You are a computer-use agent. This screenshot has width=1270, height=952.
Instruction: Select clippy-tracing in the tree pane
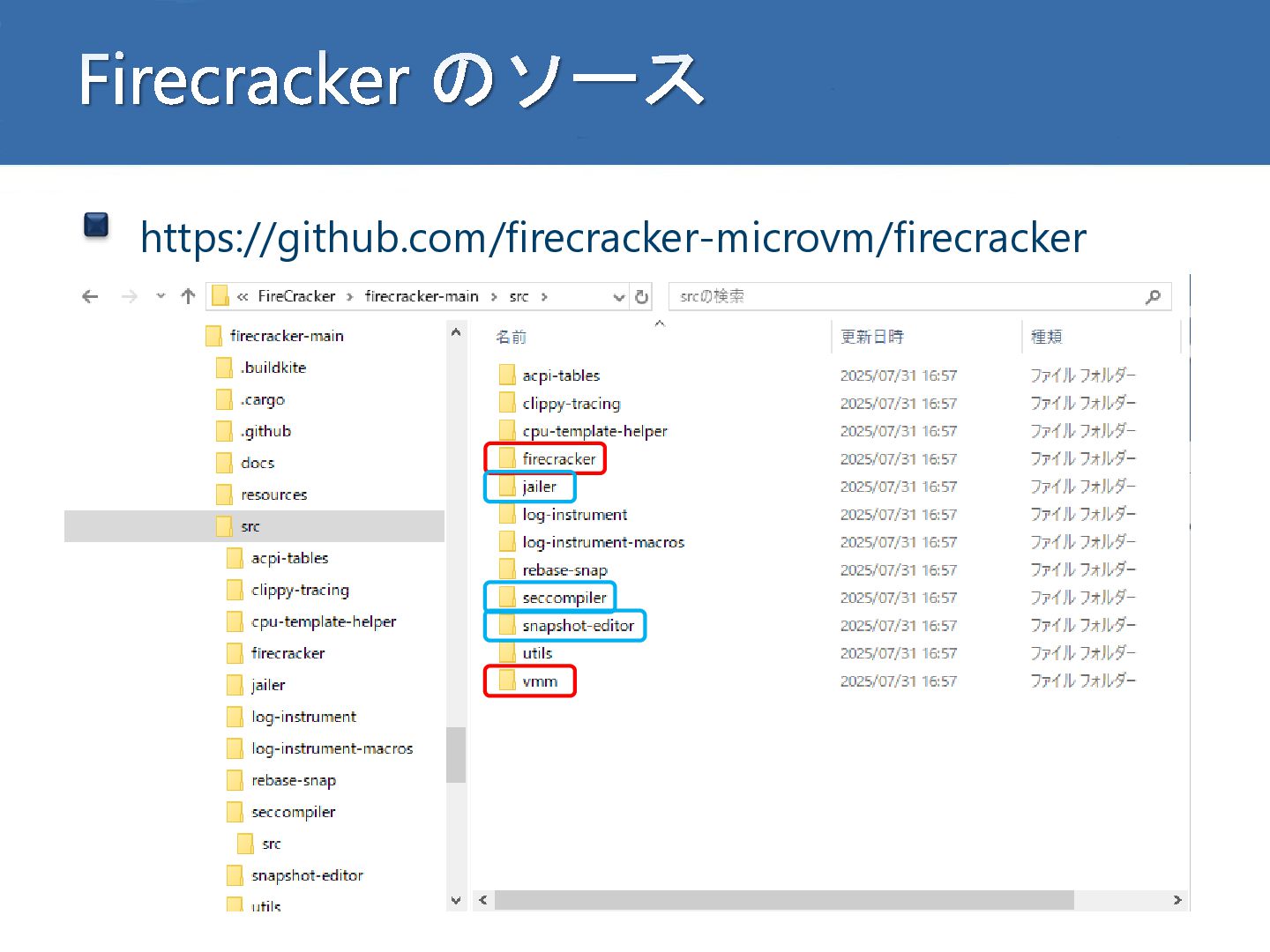(x=300, y=590)
